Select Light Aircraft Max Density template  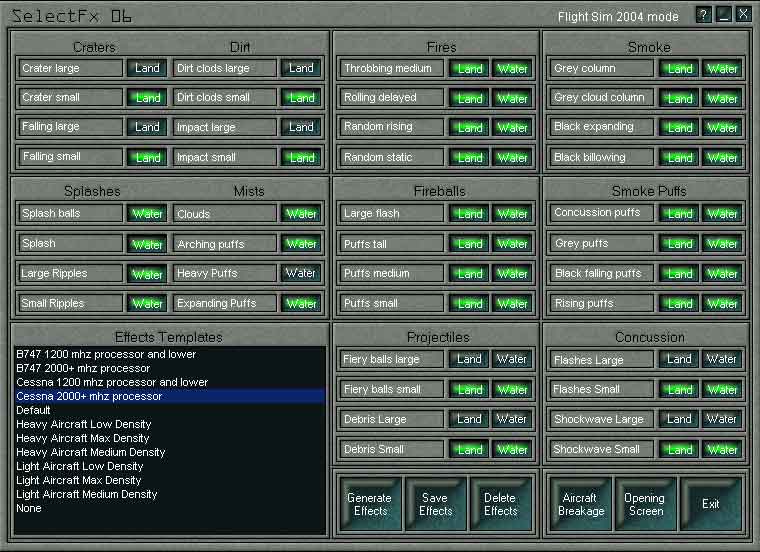pos(170,480)
